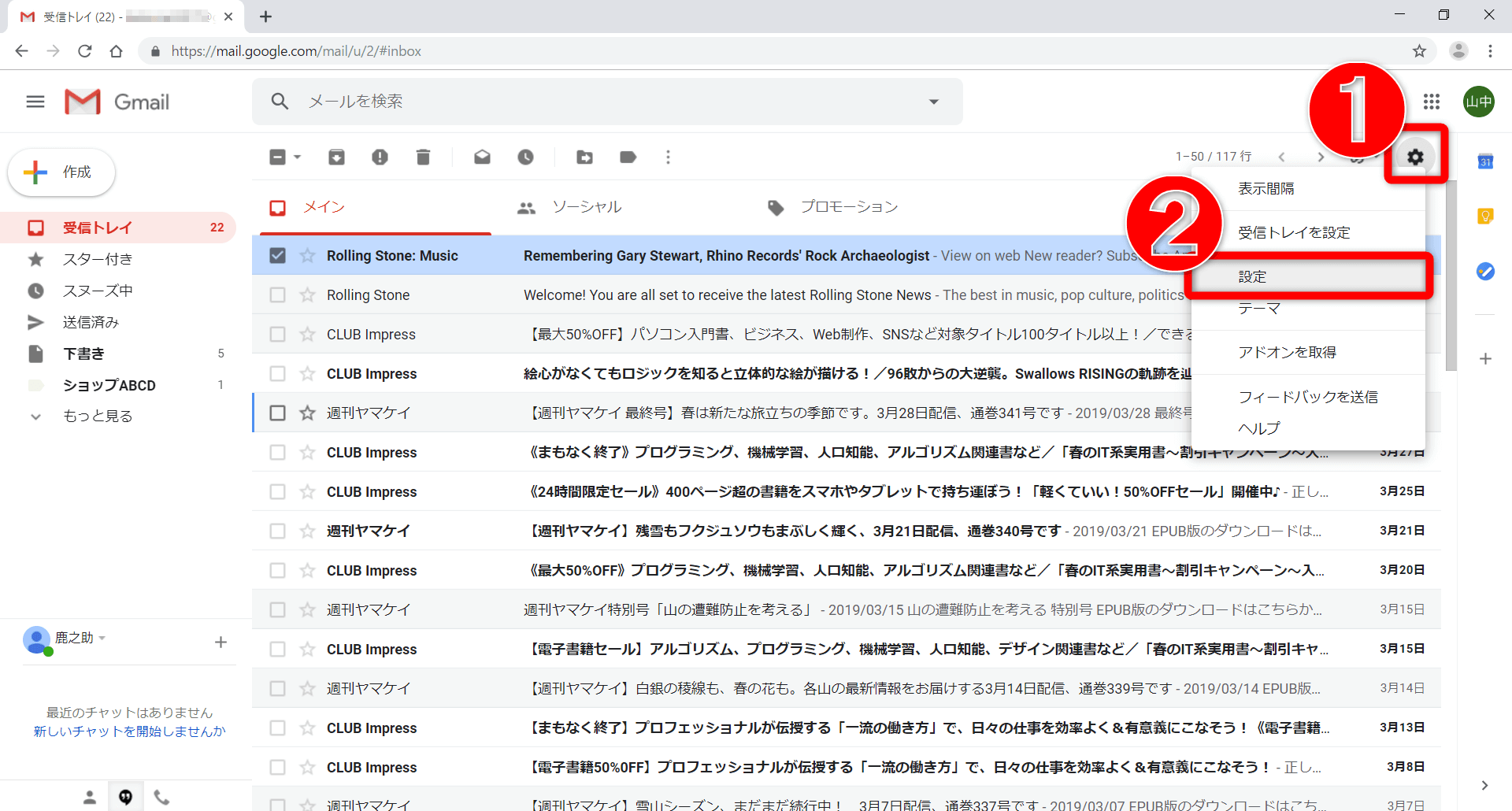Screen dimensions: 1512x811
Task: Open the contacts person icon at bottom
Action: tap(90, 798)
